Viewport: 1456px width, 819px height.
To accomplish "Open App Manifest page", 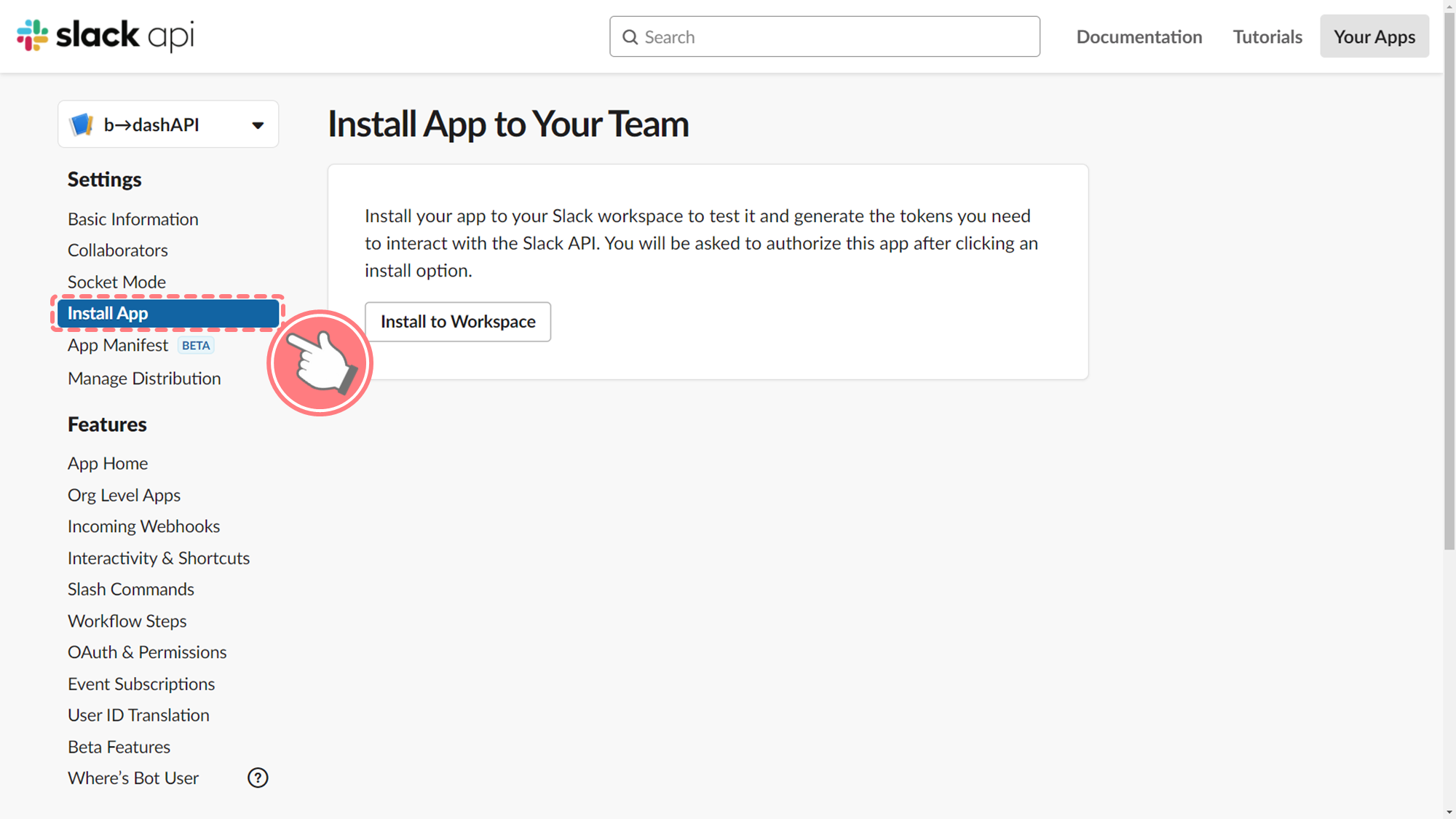I will [118, 345].
